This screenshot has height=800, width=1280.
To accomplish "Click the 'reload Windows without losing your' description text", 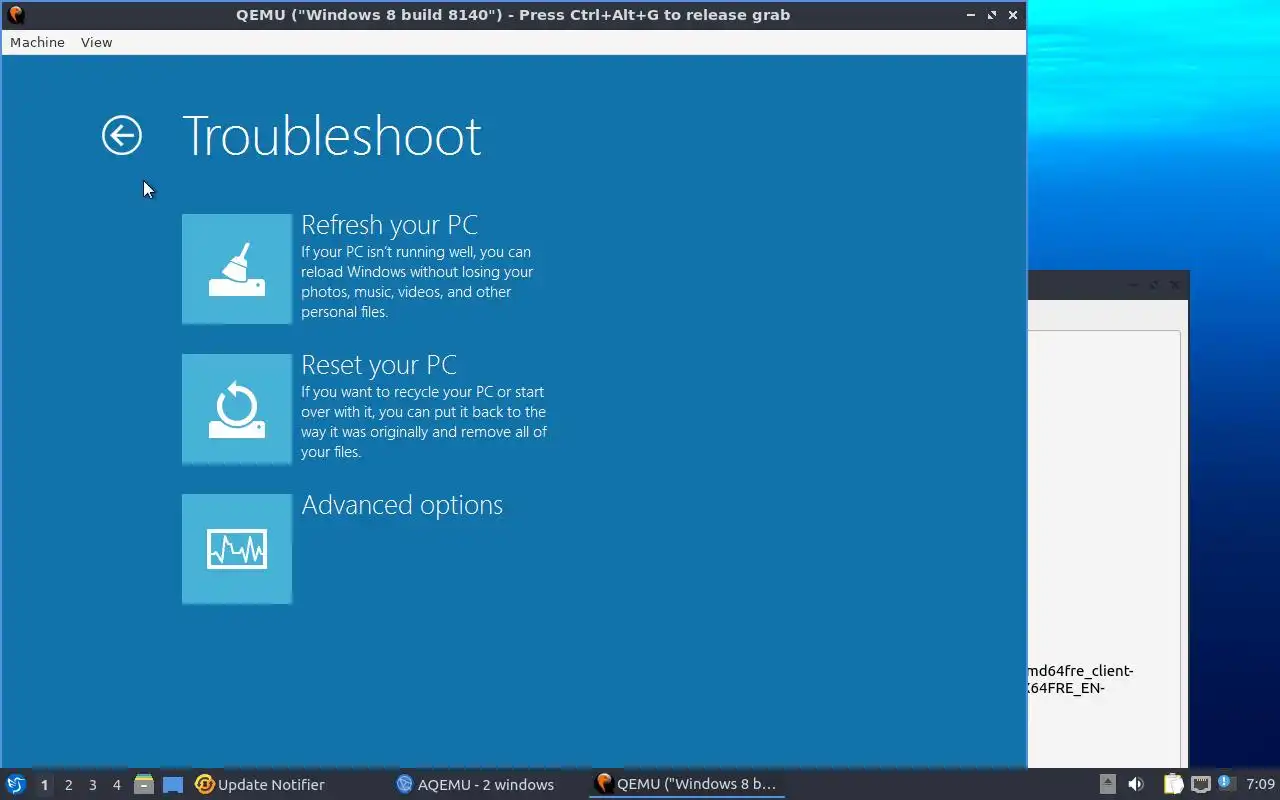I will (417, 272).
